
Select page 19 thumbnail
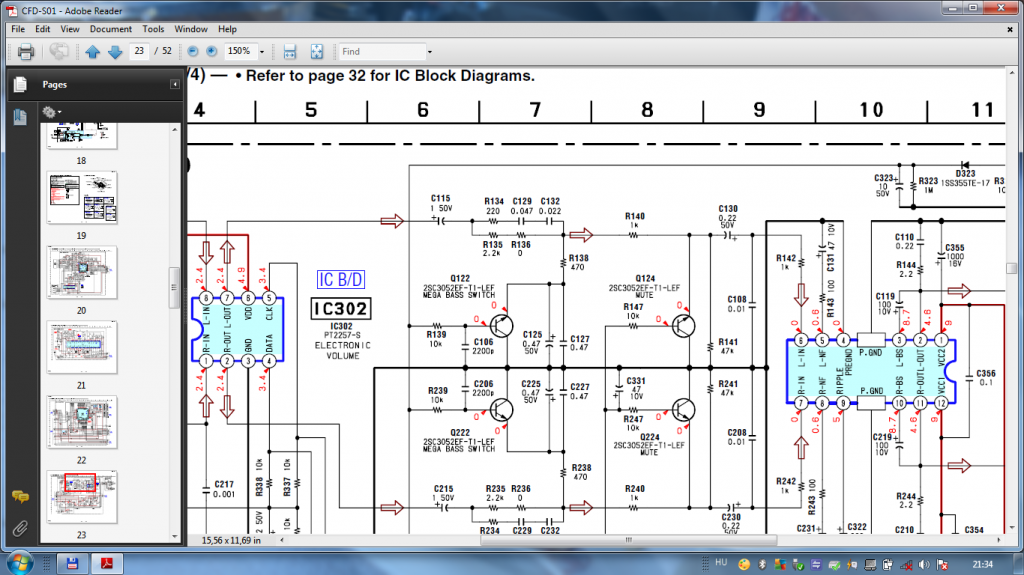pyautogui.click(x=82, y=198)
